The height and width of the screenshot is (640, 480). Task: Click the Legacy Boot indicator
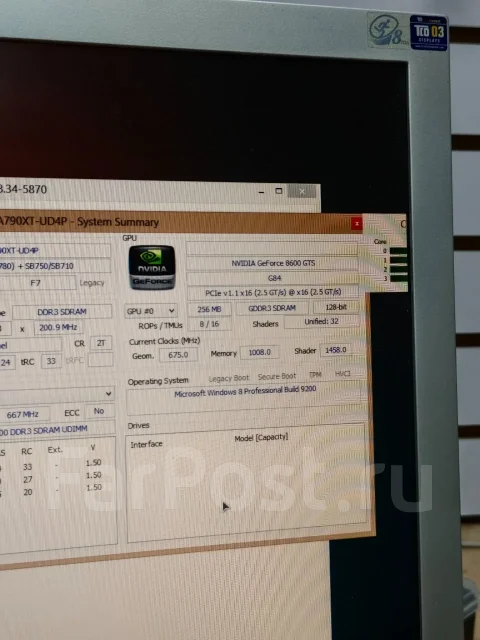point(229,378)
